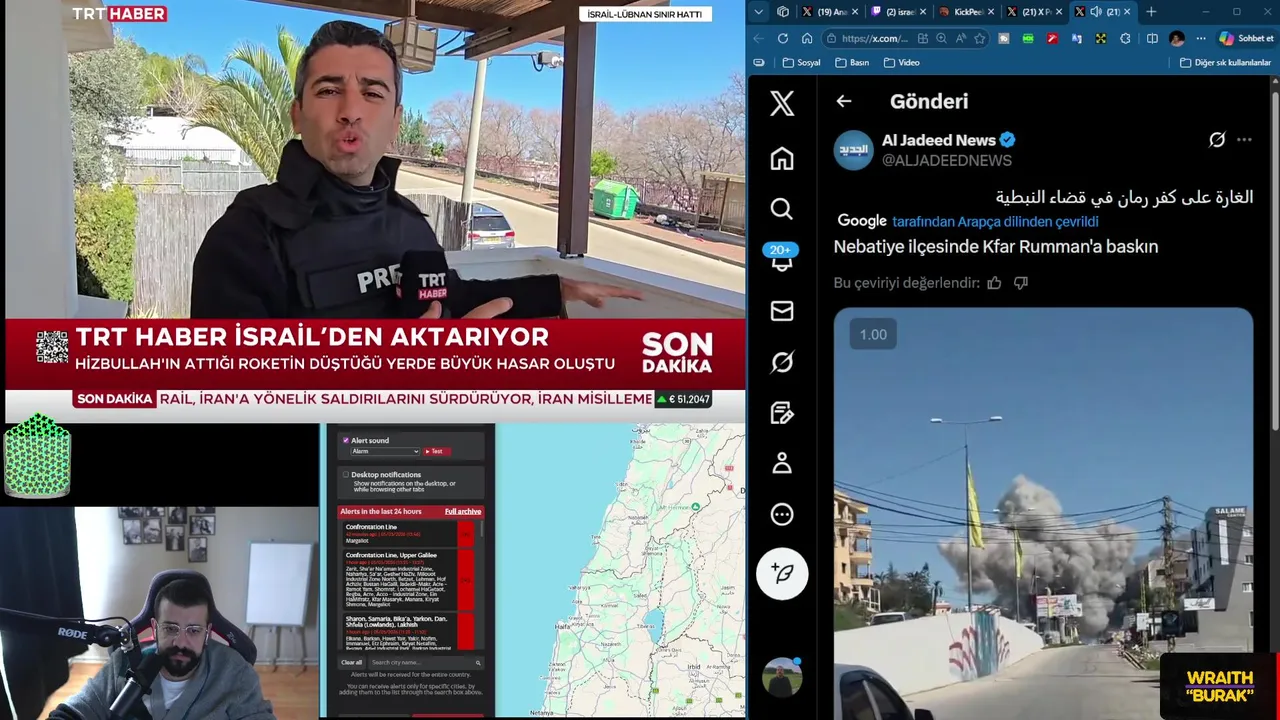Screen dimensions: 1280x720
Task: Click the 1.00 speed badge on video
Action: point(873,334)
